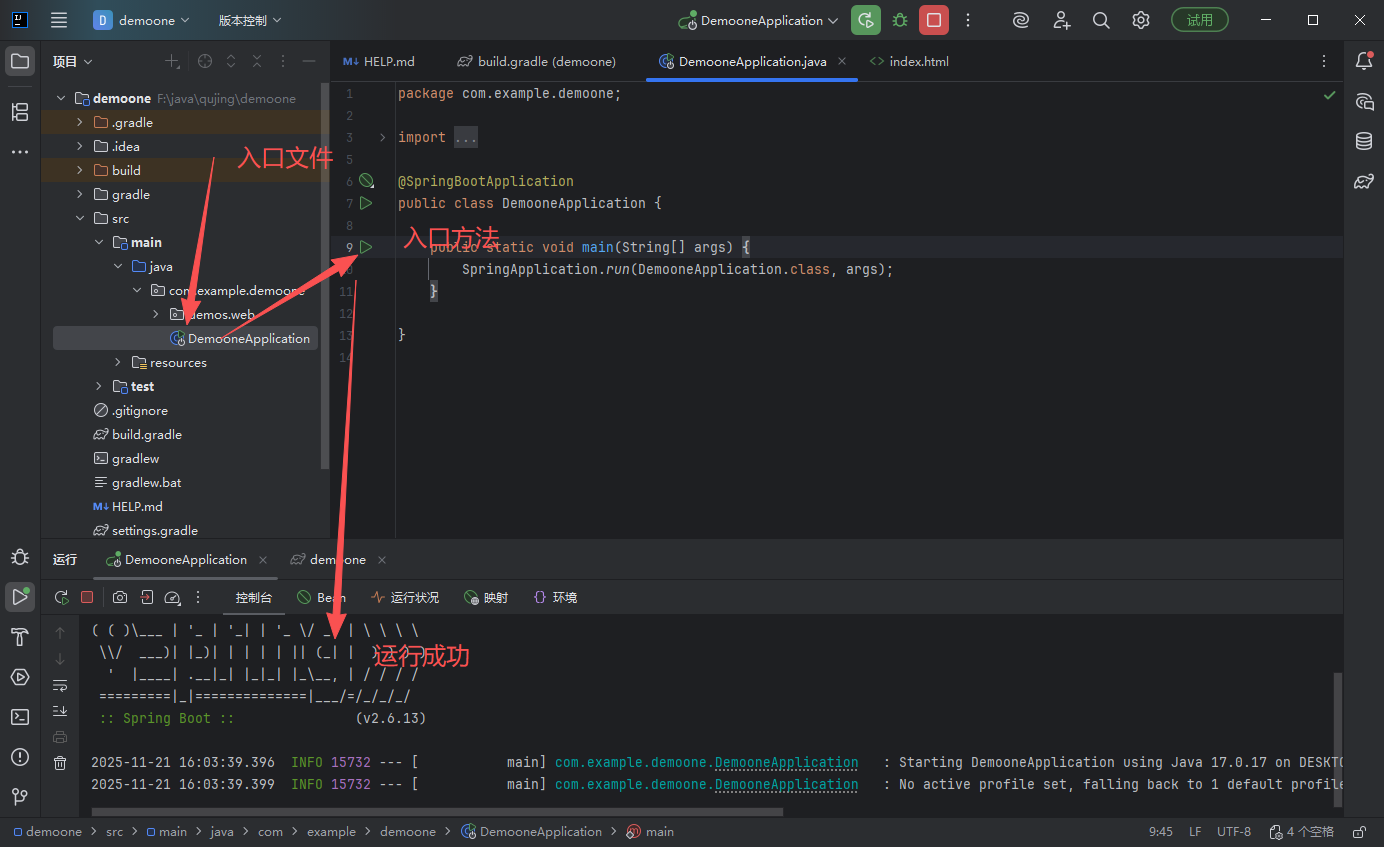Screen dimensions: 1384x847
Task: Open DemooneApplication link in first log line
Action: [x=785, y=762]
